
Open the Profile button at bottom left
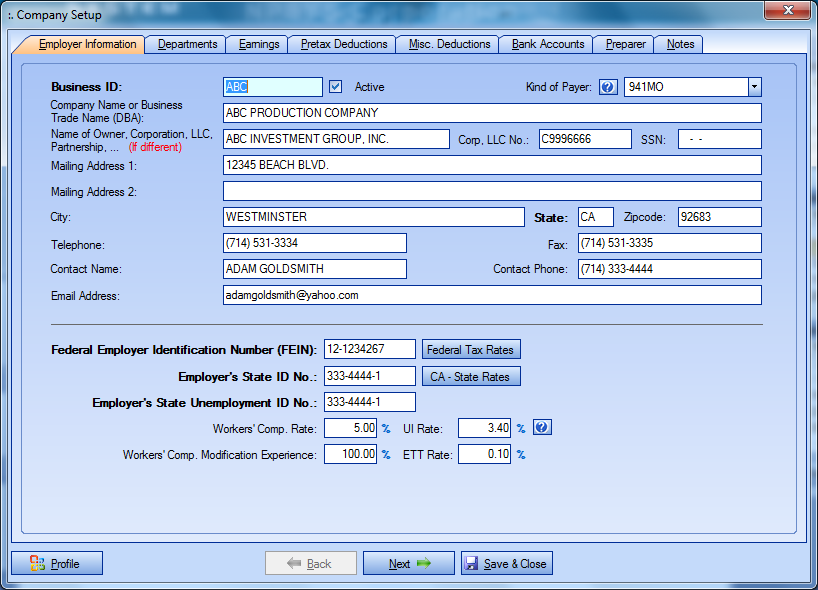(x=57, y=564)
